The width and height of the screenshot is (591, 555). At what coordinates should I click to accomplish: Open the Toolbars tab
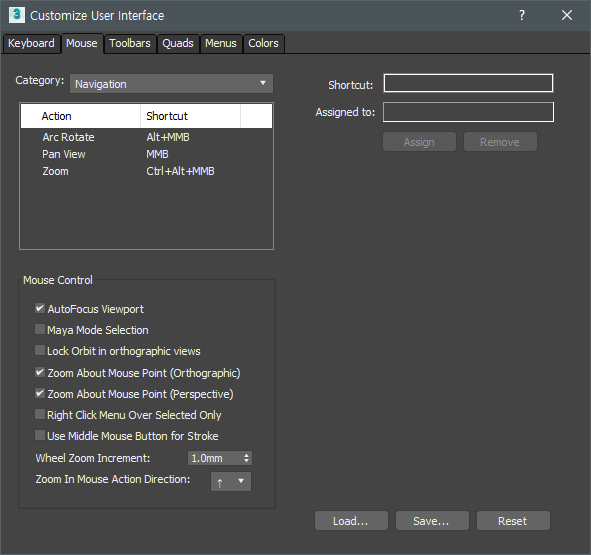130,43
